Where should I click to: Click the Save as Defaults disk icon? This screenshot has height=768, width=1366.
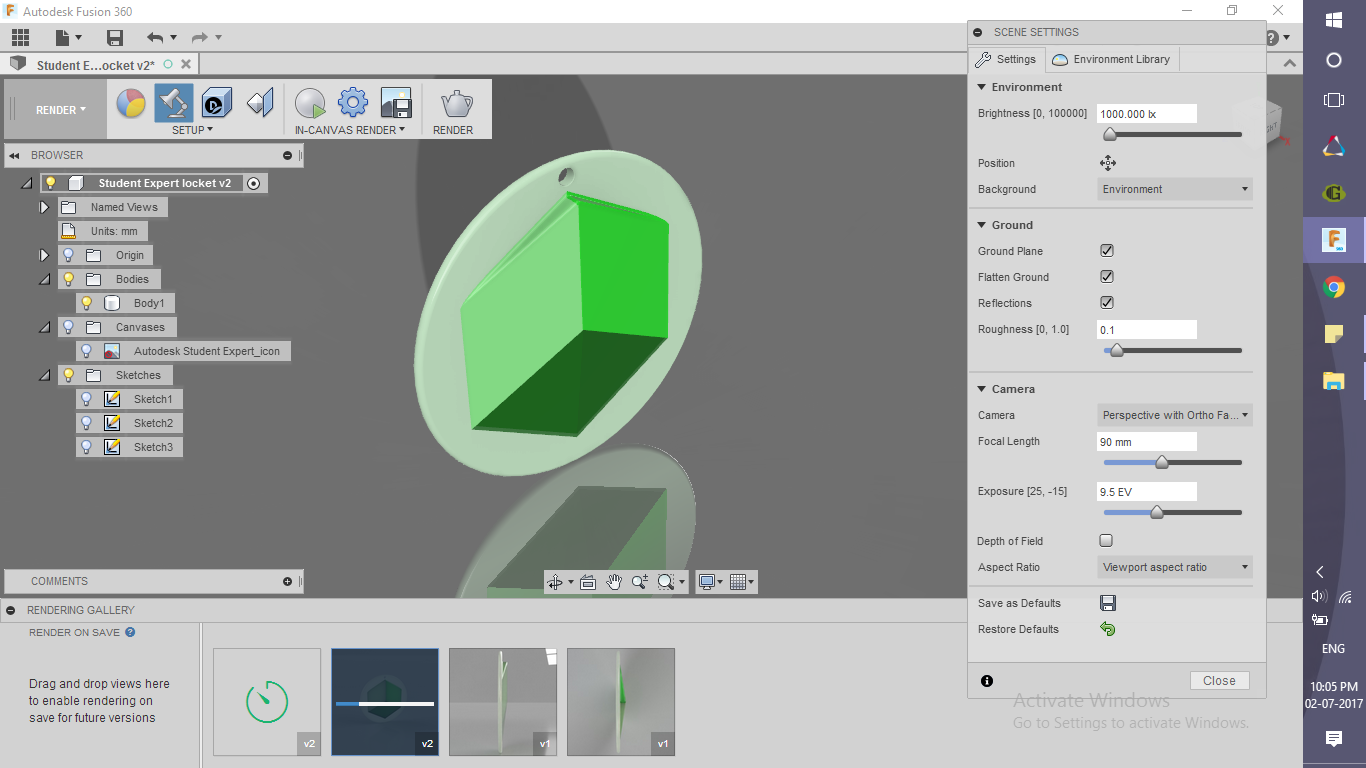pyautogui.click(x=1107, y=603)
